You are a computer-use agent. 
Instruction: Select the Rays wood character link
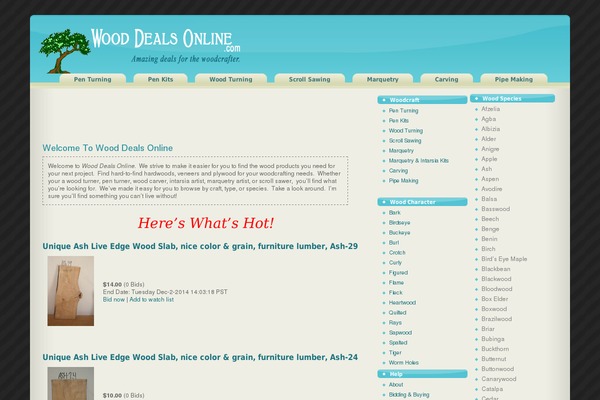[395, 323]
